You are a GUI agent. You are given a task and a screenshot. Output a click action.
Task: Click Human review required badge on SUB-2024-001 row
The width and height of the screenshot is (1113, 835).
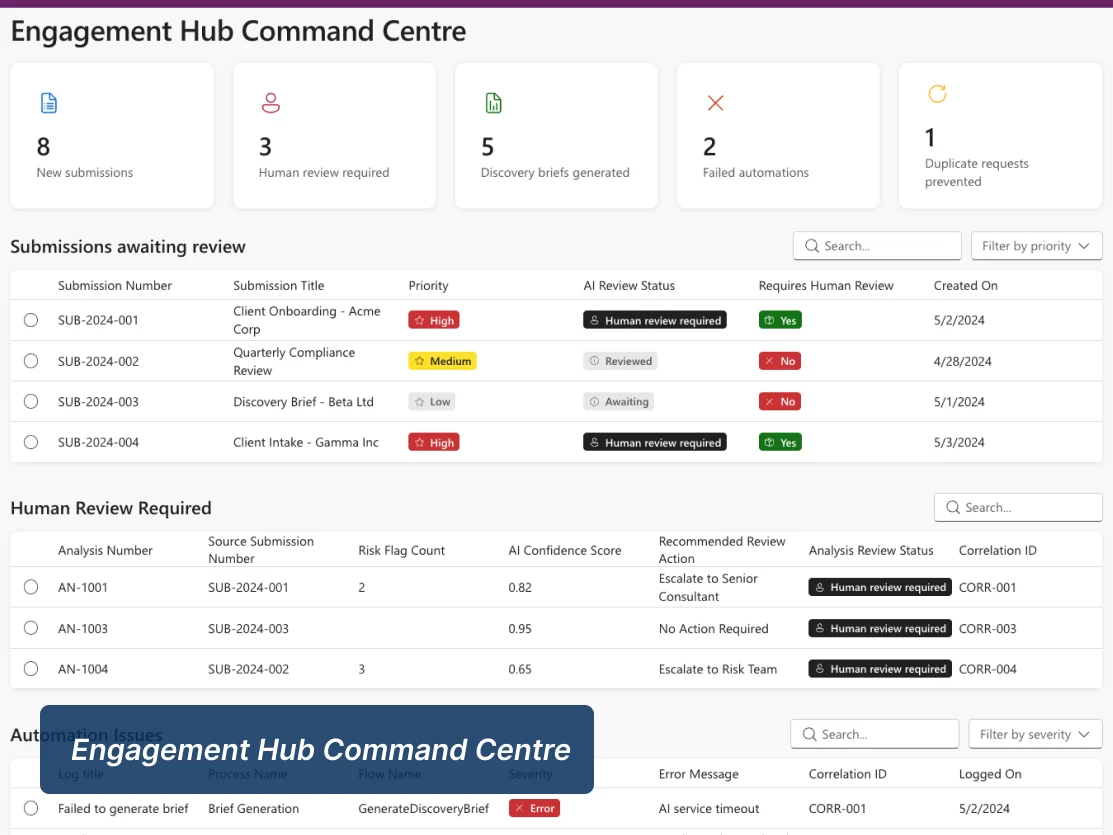point(654,320)
